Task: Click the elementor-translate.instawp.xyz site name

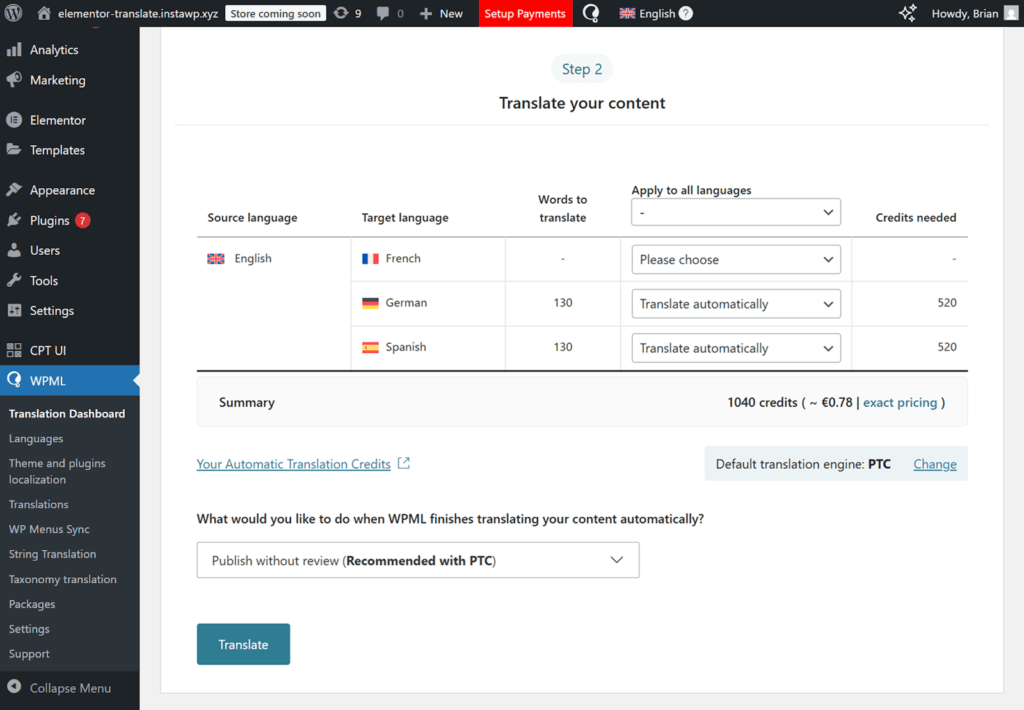Action: coord(138,13)
